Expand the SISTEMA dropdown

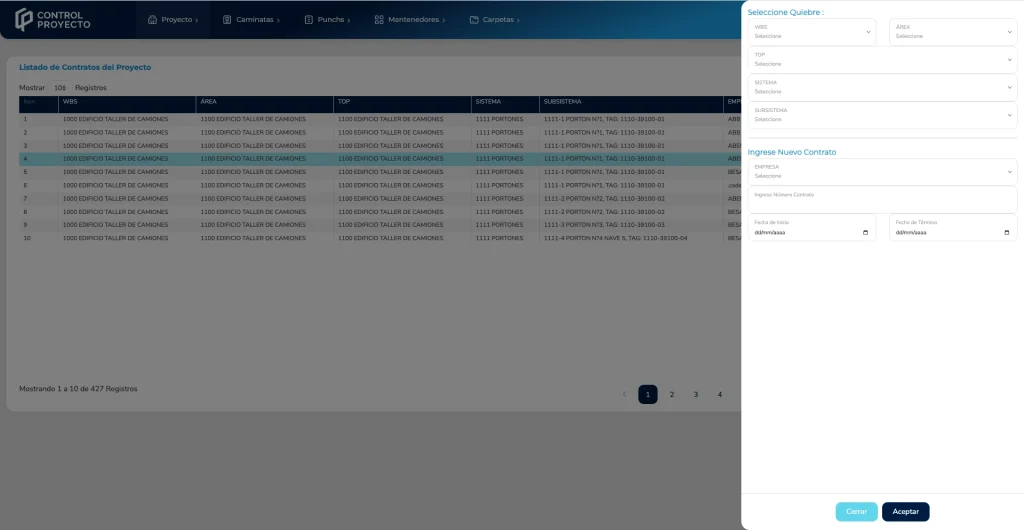point(881,87)
